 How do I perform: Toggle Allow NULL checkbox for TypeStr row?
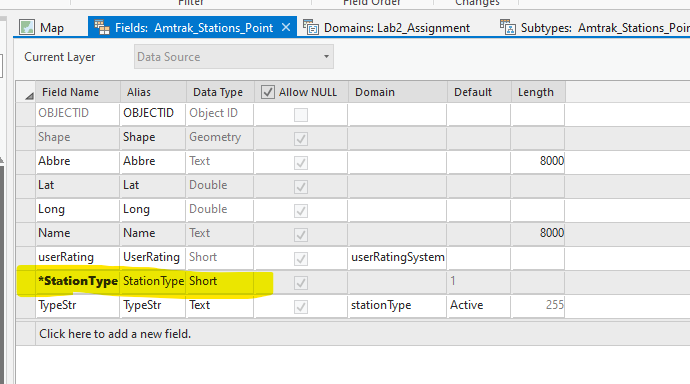[301, 307]
